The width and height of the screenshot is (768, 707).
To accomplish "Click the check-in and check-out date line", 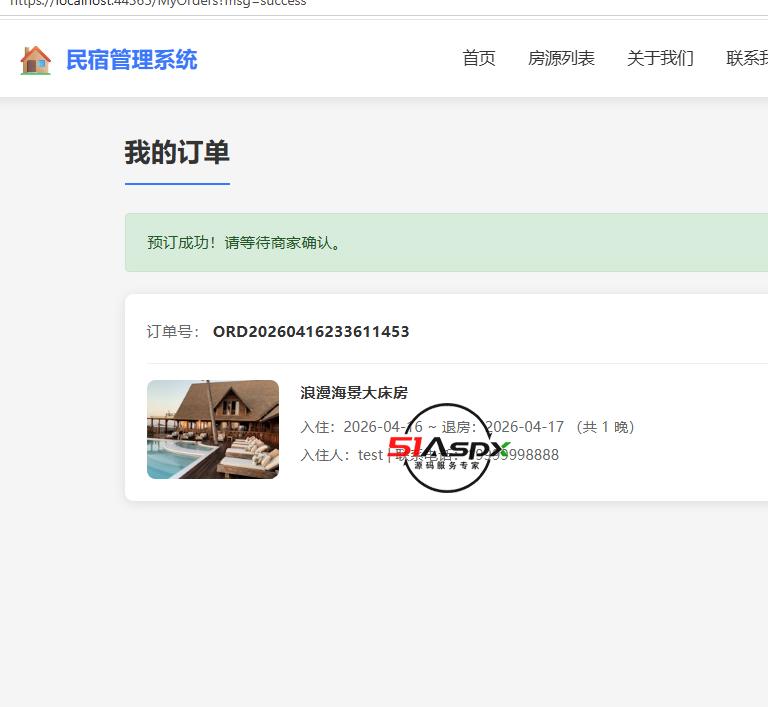I will tap(467, 427).
